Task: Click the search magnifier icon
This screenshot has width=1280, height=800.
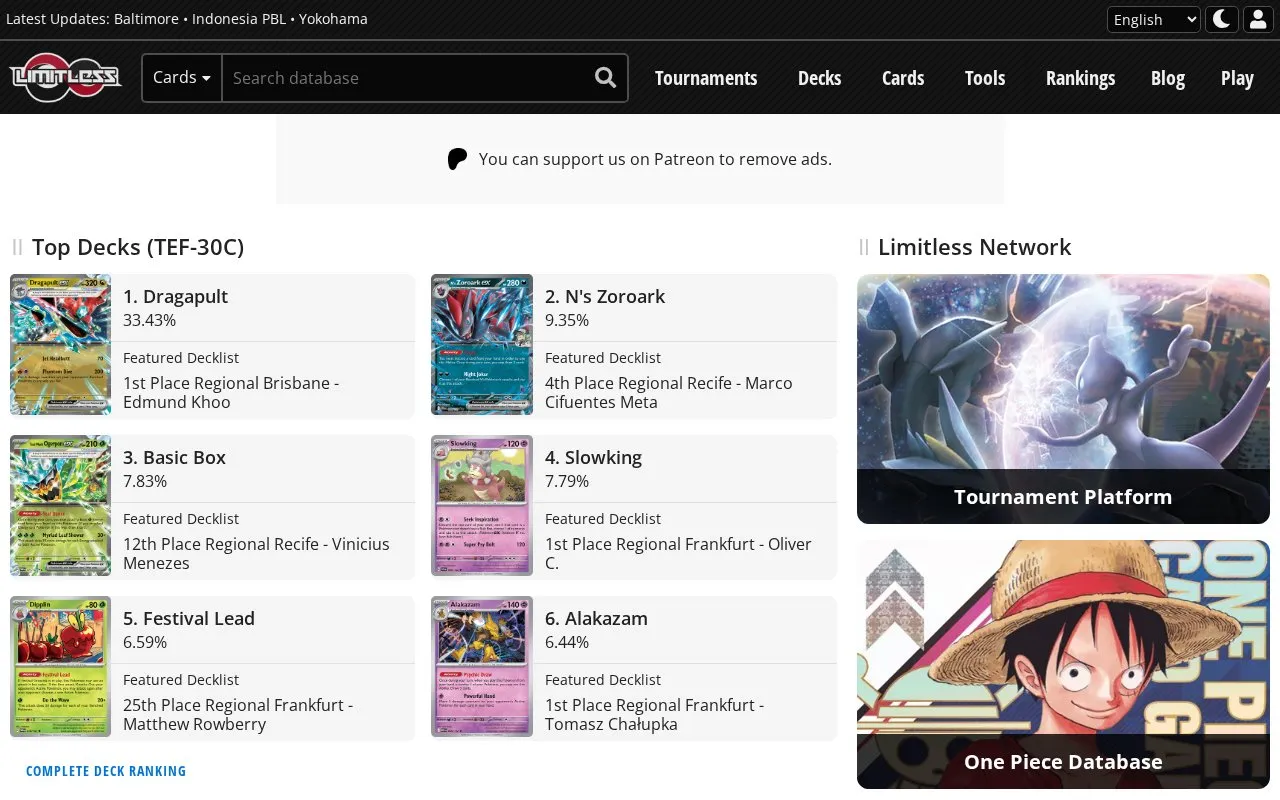Action: 605,78
